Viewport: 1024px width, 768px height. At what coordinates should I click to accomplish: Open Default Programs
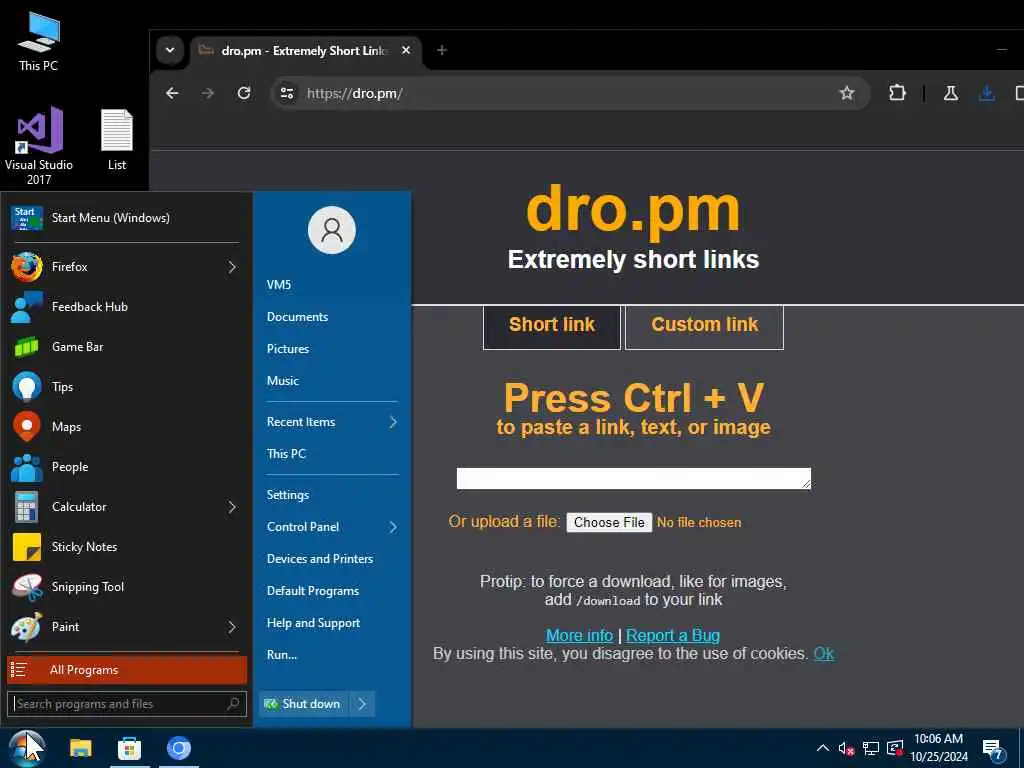click(312, 591)
